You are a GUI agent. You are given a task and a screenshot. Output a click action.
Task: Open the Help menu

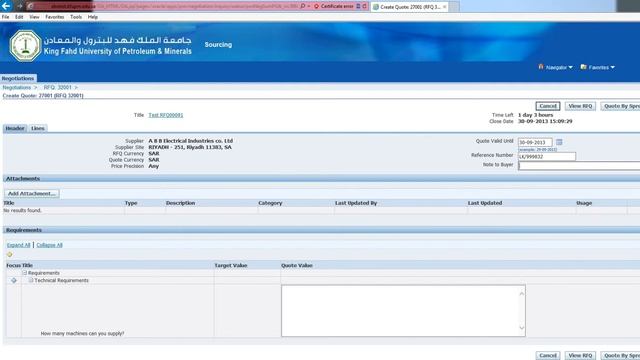[x=93, y=17]
